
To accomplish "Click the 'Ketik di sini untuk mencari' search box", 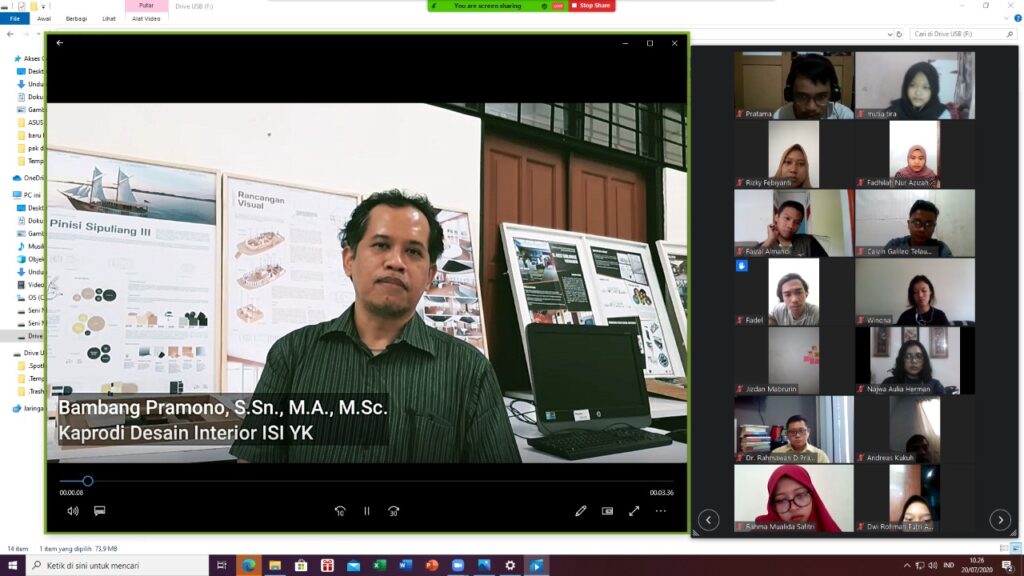I will coord(118,566).
